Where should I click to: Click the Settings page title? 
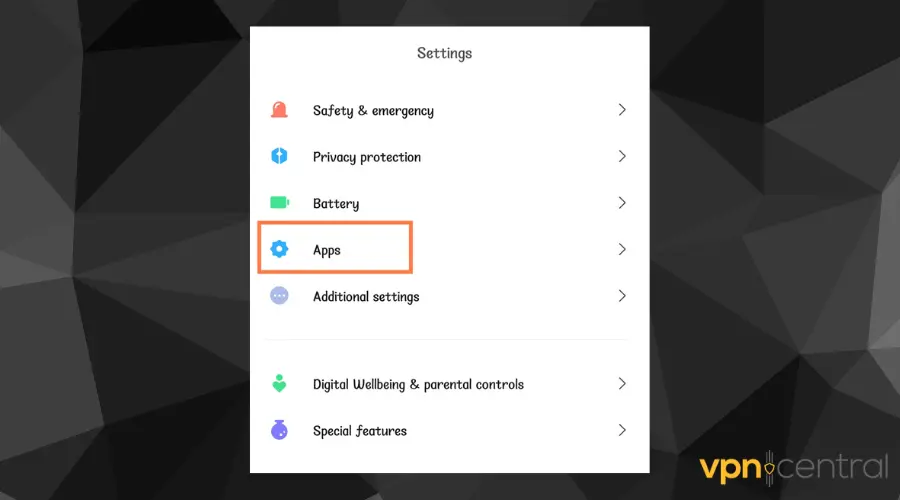click(444, 53)
